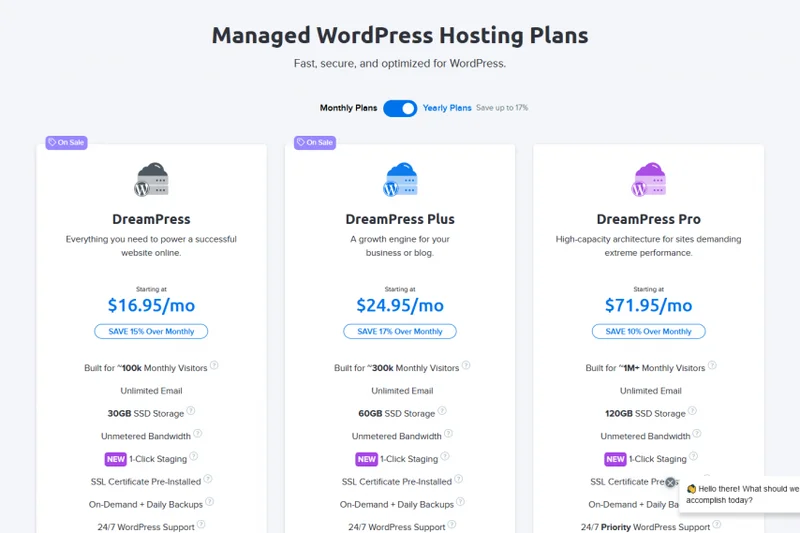Toggle the Monthly/Yearly plans switch

[400, 108]
